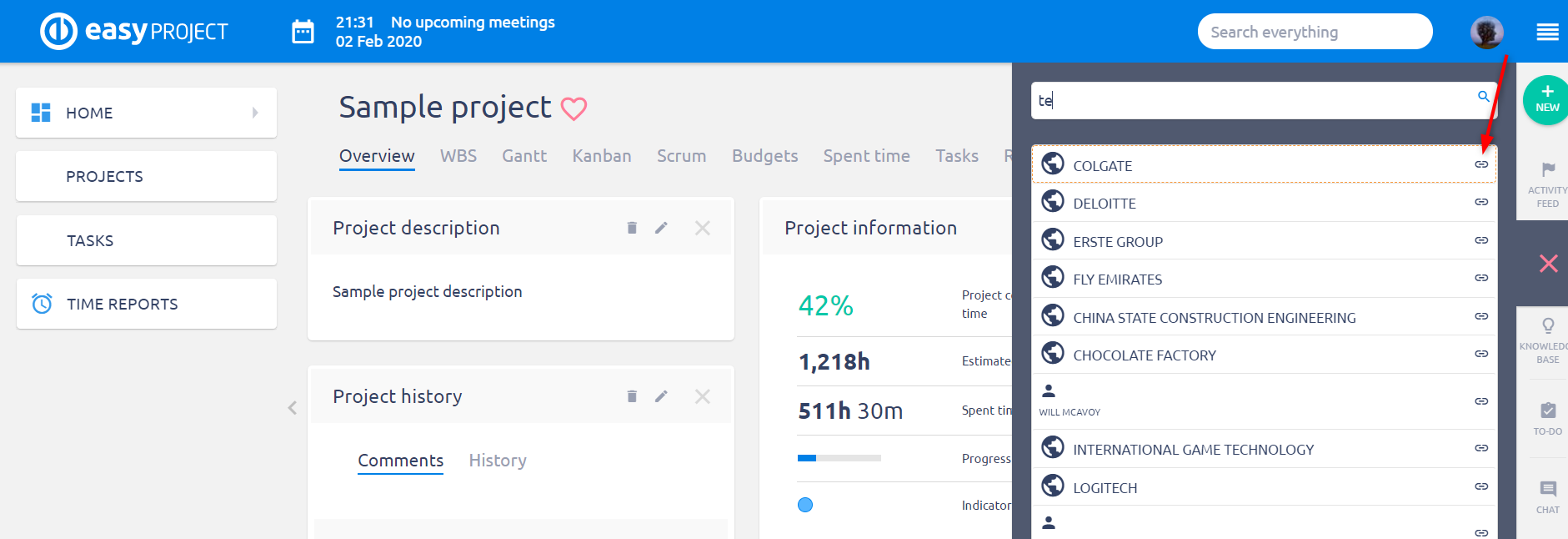Click the link icon for CHOCOLATE FACTORY
Image resolution: width=1568 pixels, height=539 pixels.
click(1480, 354)
